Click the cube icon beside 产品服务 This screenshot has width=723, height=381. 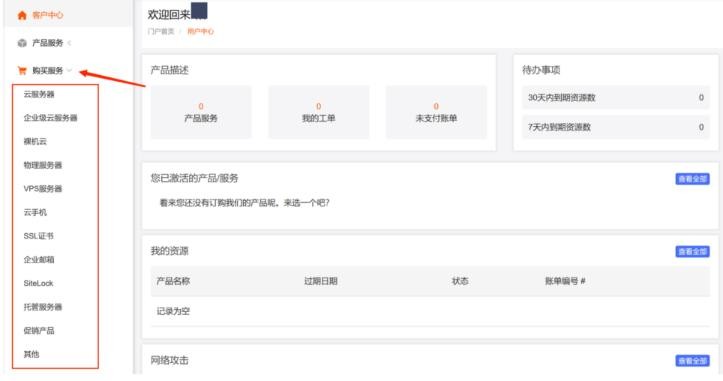point(22,43)
